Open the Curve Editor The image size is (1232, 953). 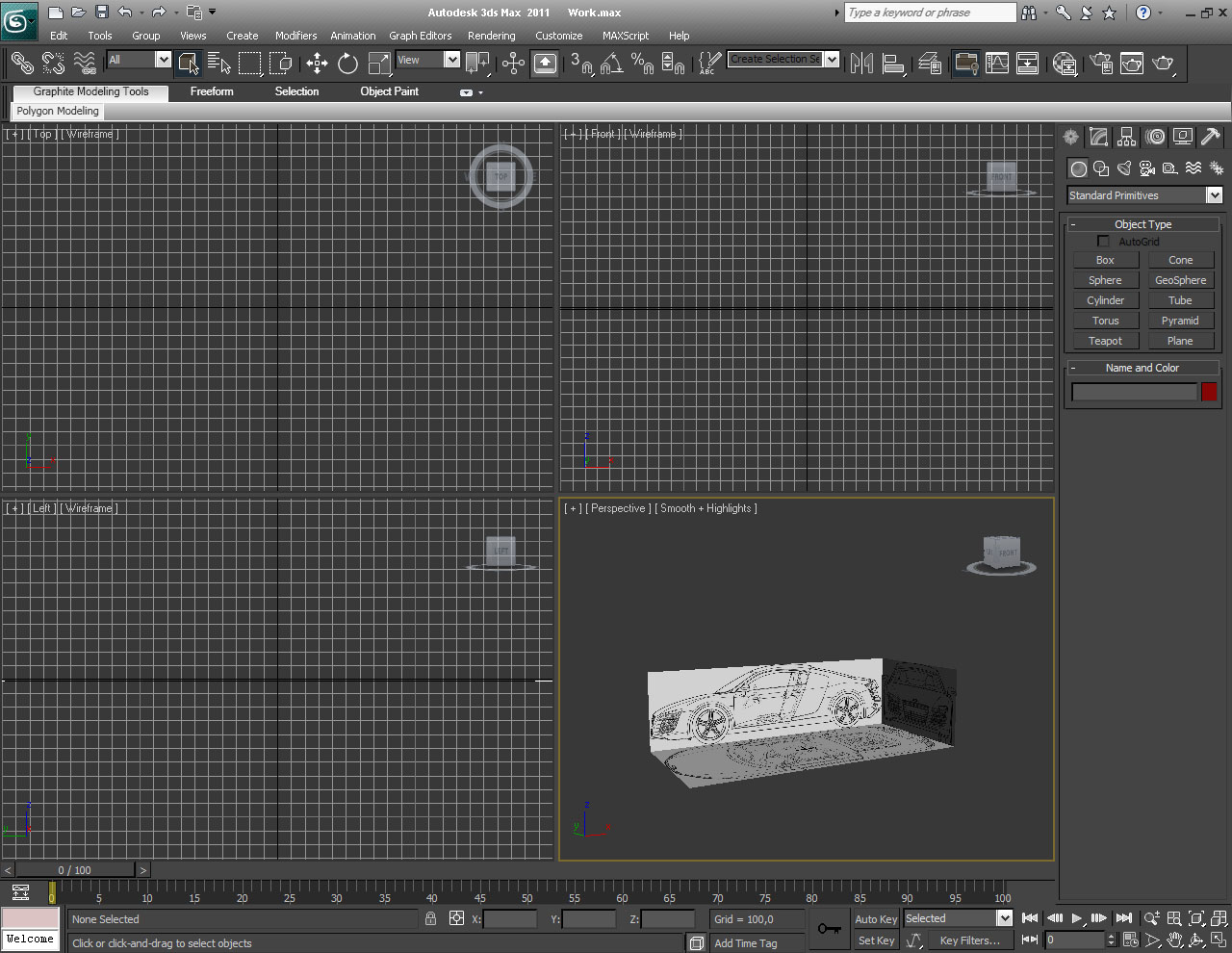coord(997,64)
